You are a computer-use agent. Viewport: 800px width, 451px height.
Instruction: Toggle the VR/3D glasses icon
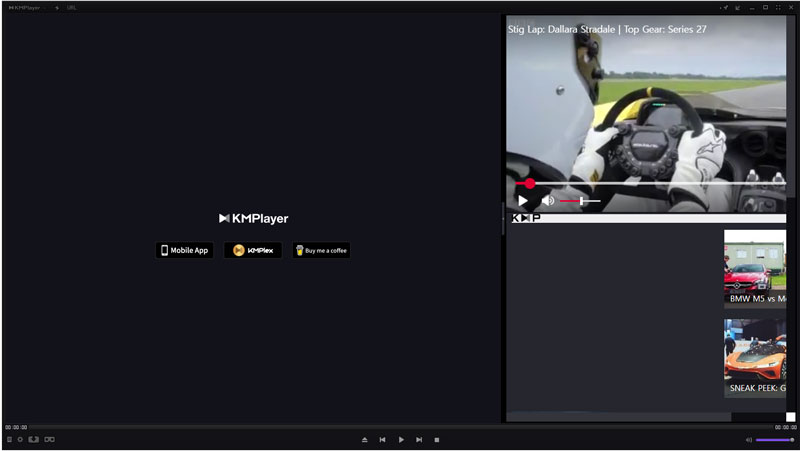pos(49,439)
